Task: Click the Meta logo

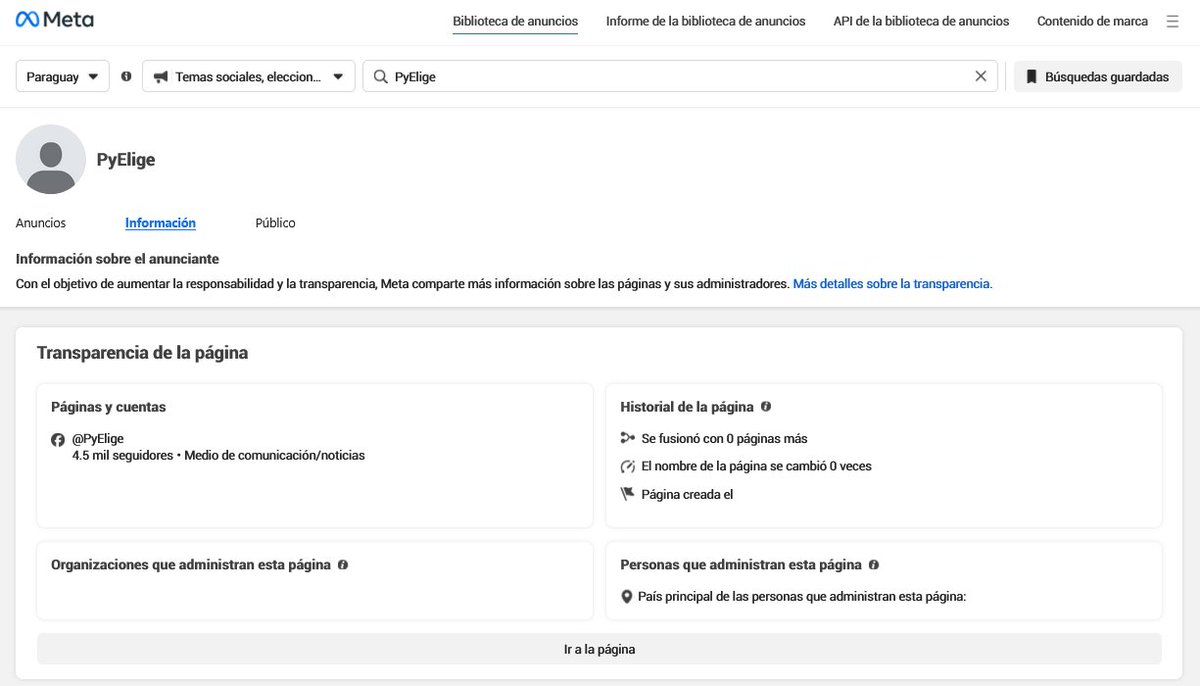Action: pyautogui.click(x=55, y=20)
